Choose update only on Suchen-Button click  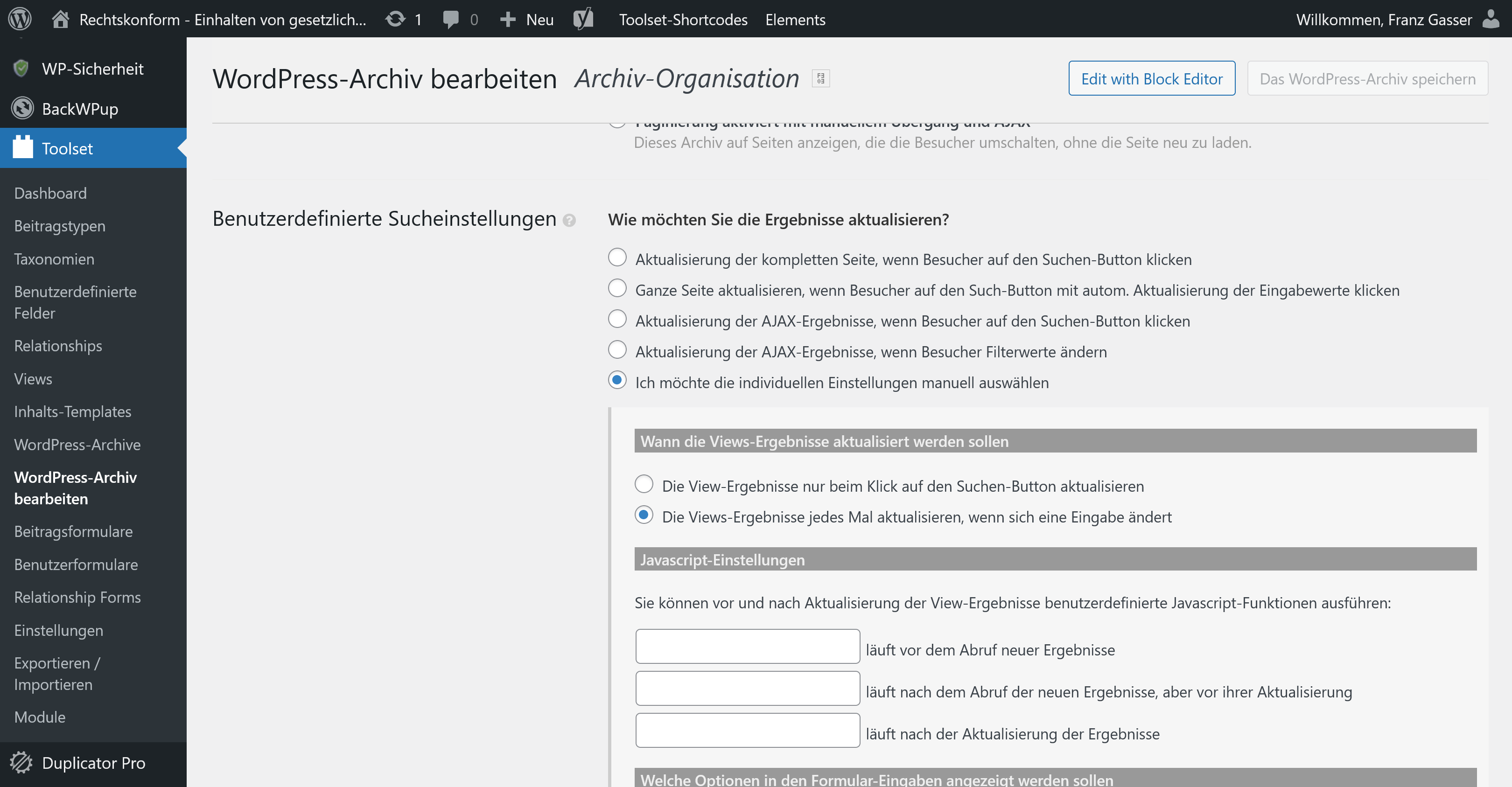644,484
